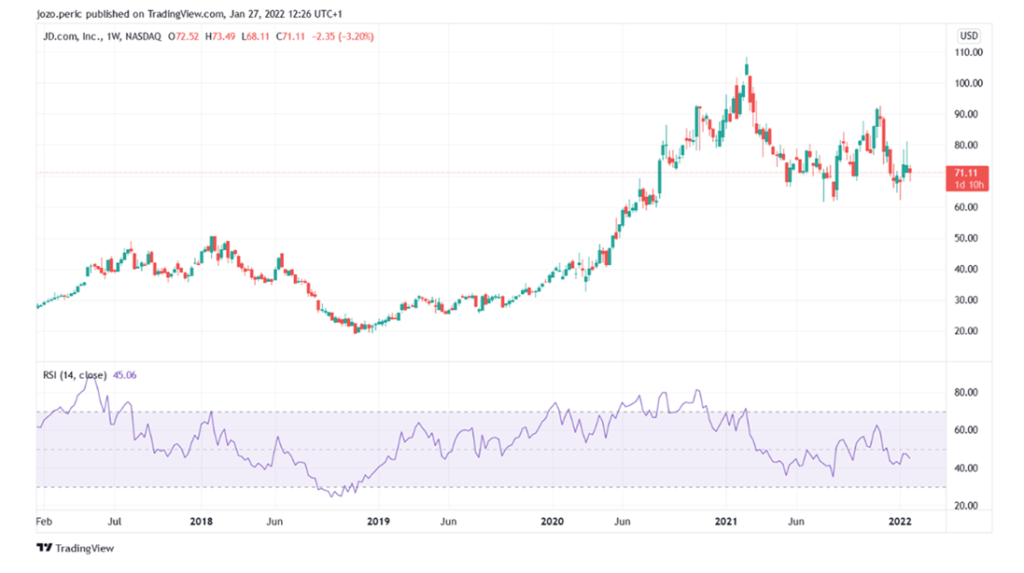Select 2021 on the time axis
The image size is (1024, 573).
727,521
